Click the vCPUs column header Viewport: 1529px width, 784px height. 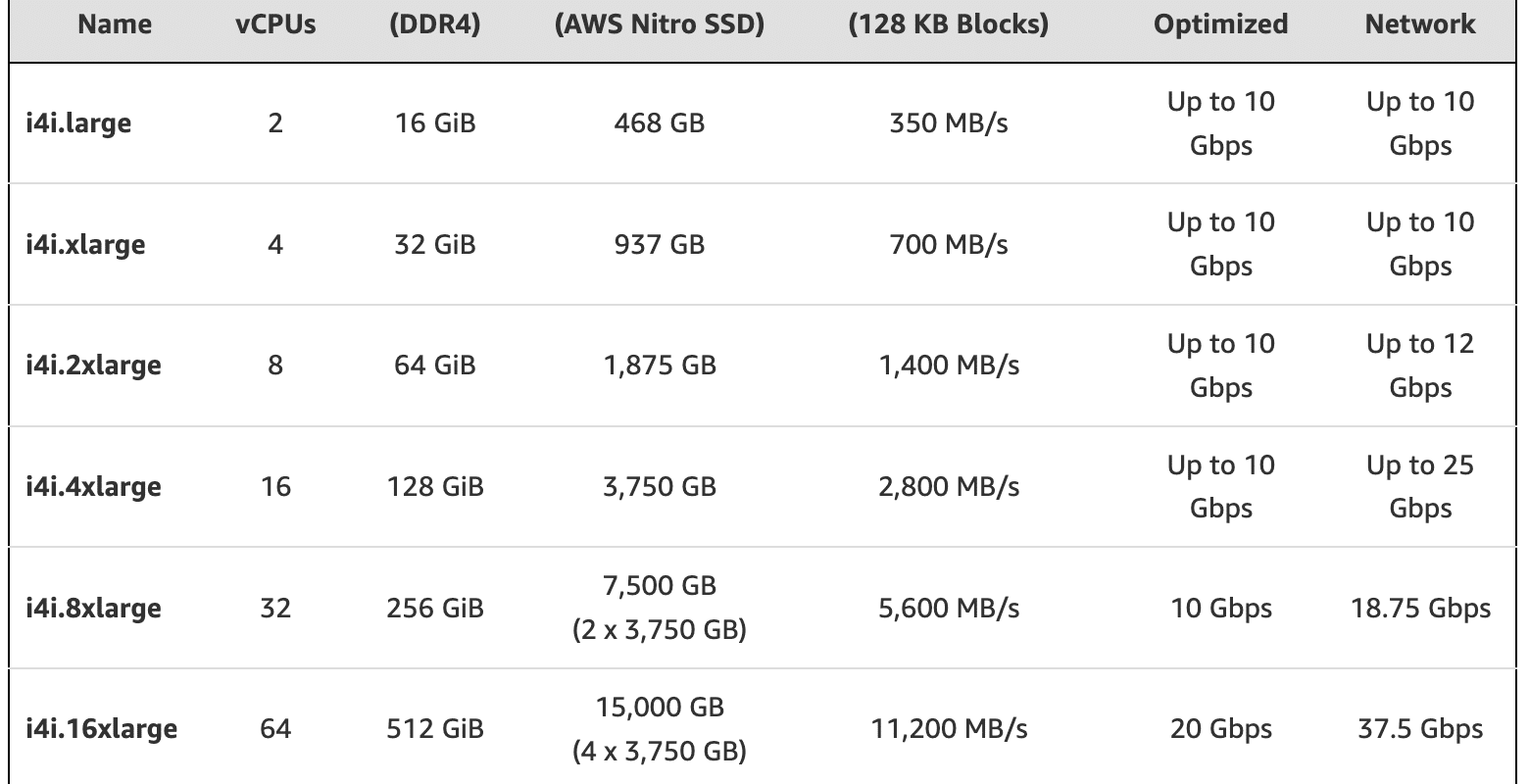(x=275, y=25)
